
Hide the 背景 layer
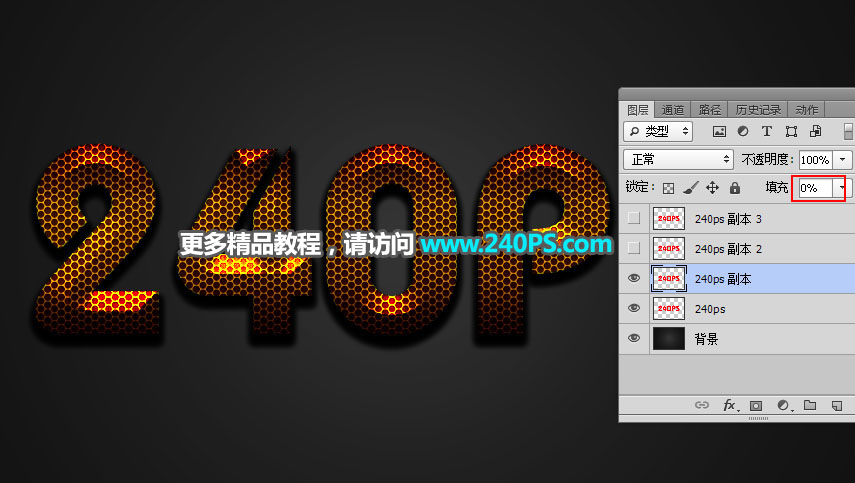point(634,338)
